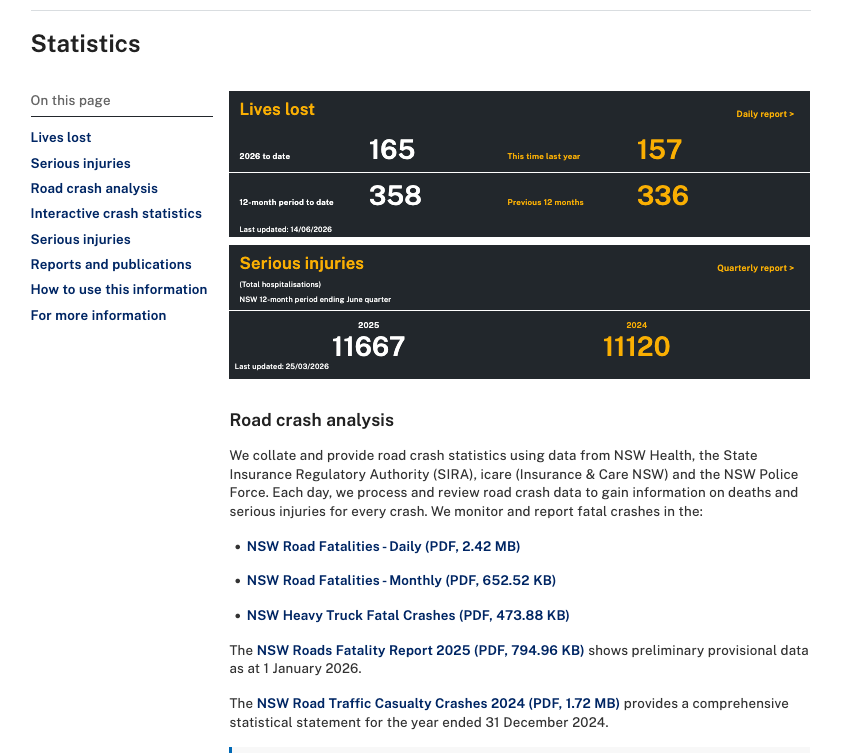Click '12-month period to date' label

pos(286,202)
